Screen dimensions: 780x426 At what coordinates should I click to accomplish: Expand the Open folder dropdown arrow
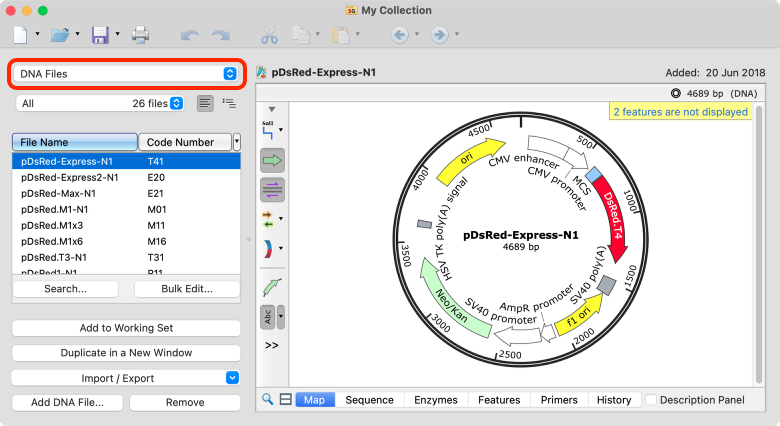tap(78, 34)
